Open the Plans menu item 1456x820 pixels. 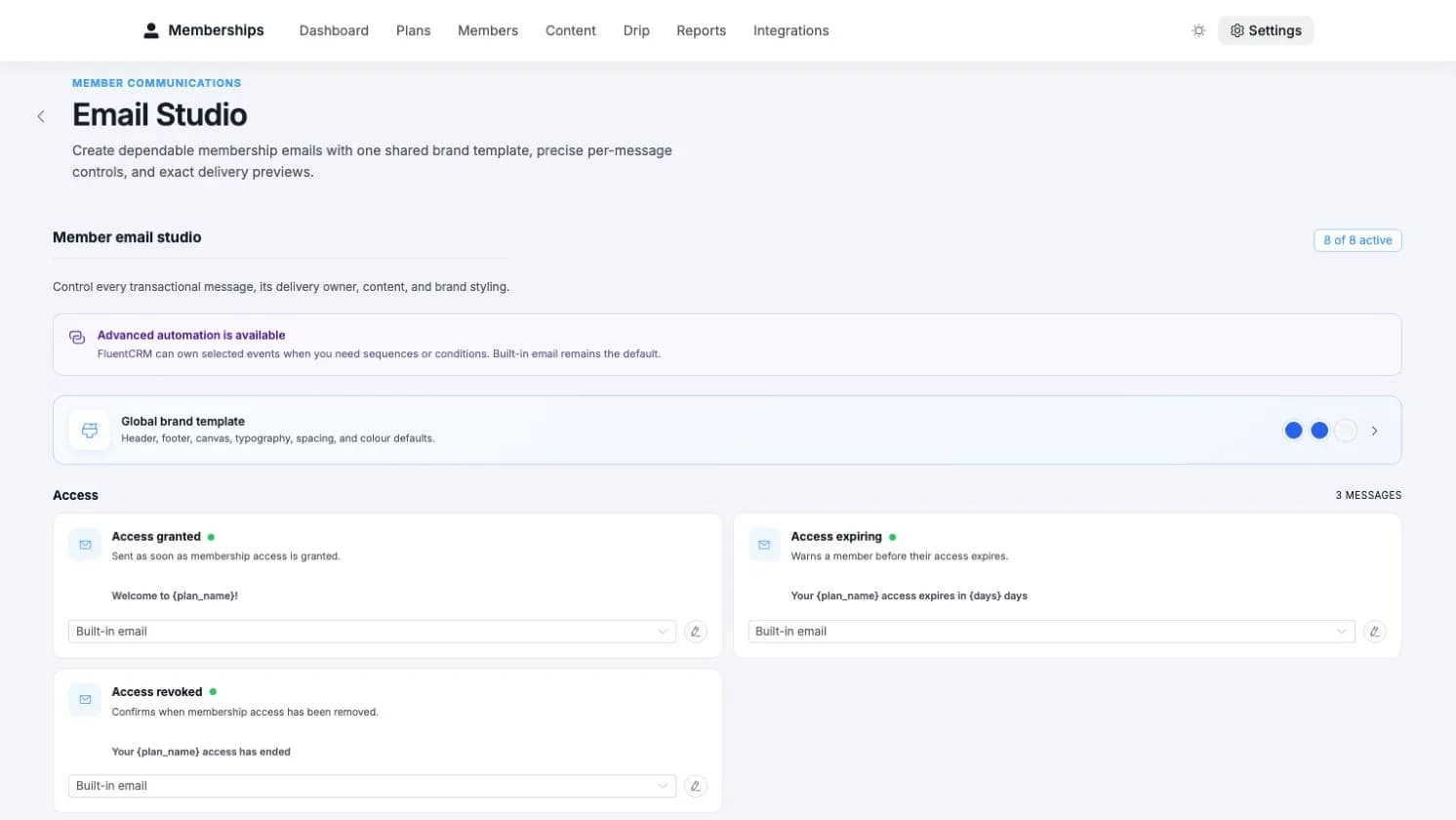tap(413, 30)
